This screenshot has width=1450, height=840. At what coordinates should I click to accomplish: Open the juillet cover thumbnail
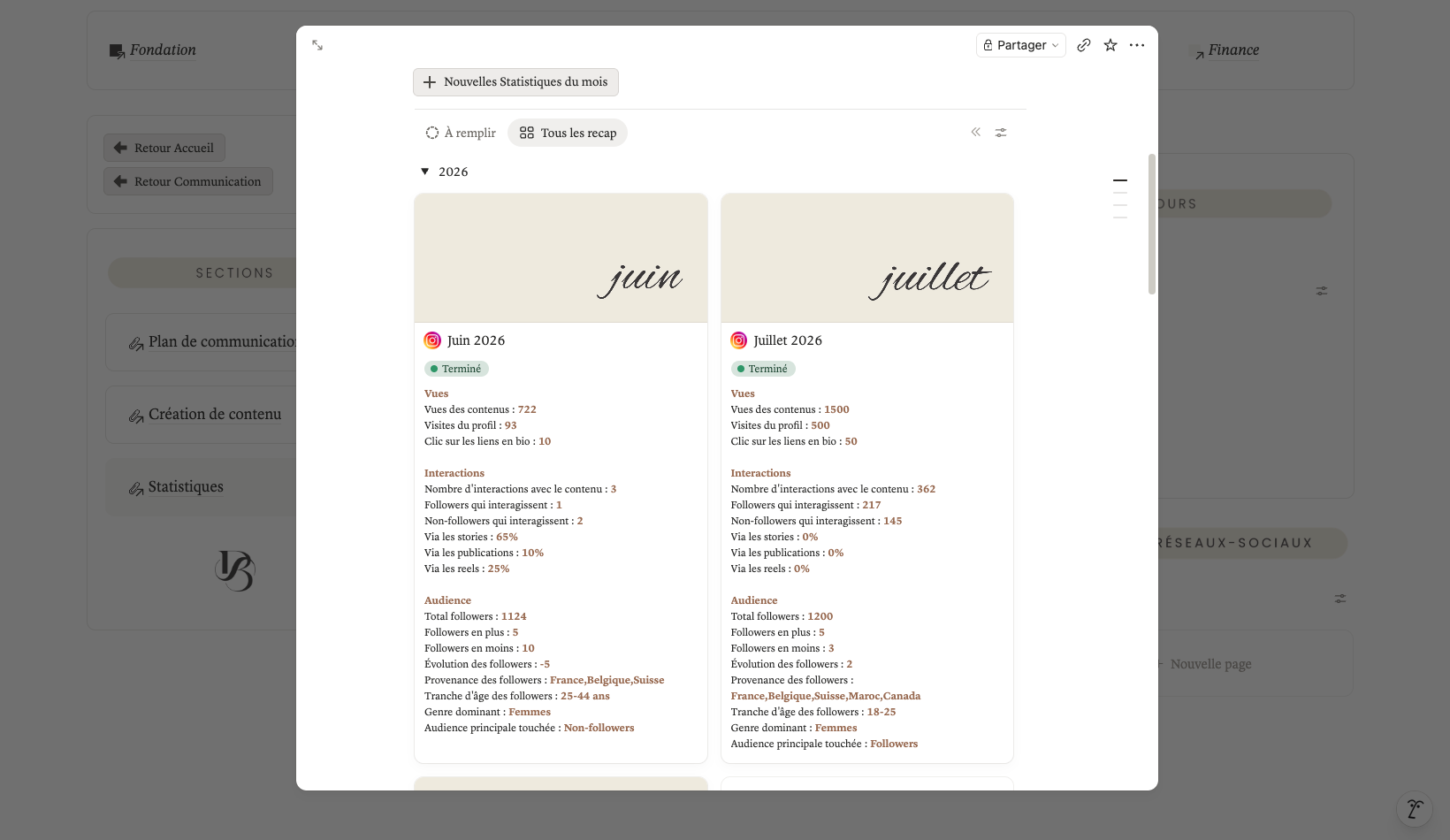(x=867, y=258)
